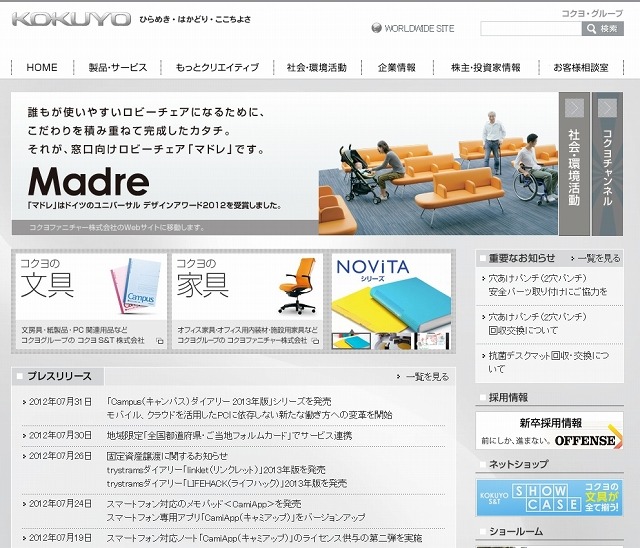Open スマートフォン専用アプリ CamiApp バージョンアップ release
The image size is (640, 548).
236,517
